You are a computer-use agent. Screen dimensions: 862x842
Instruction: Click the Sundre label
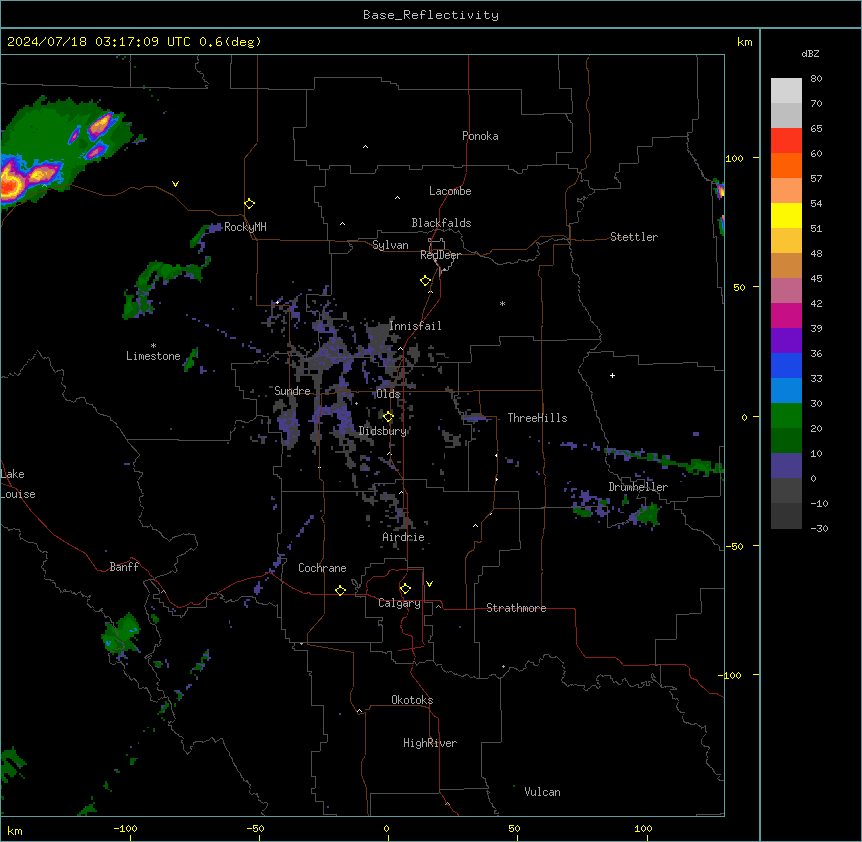292,391
